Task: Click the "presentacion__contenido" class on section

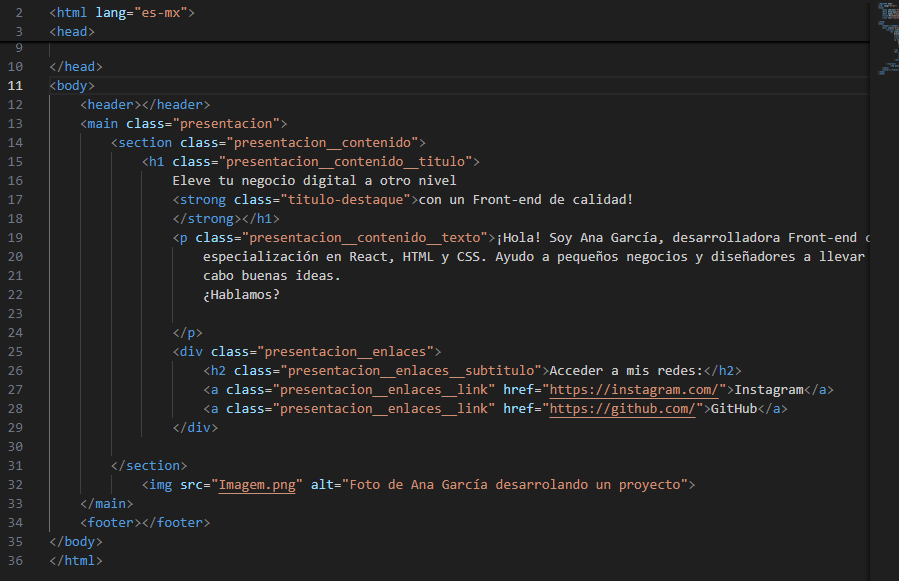Action: coord(322,142)
